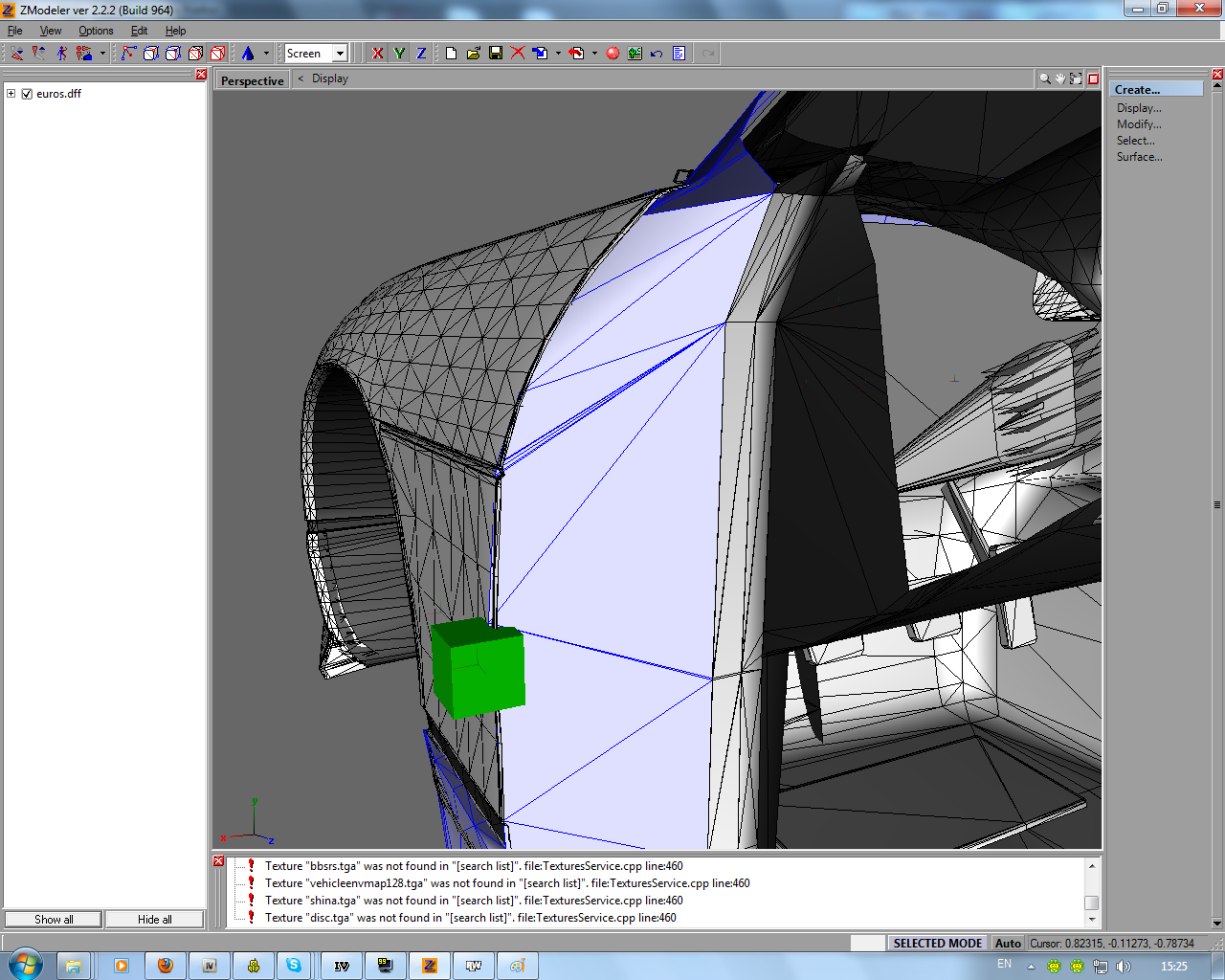Screen dimensions: 1225x980
Task: Toggle the Y axis constraint
Action: [399, 54]
